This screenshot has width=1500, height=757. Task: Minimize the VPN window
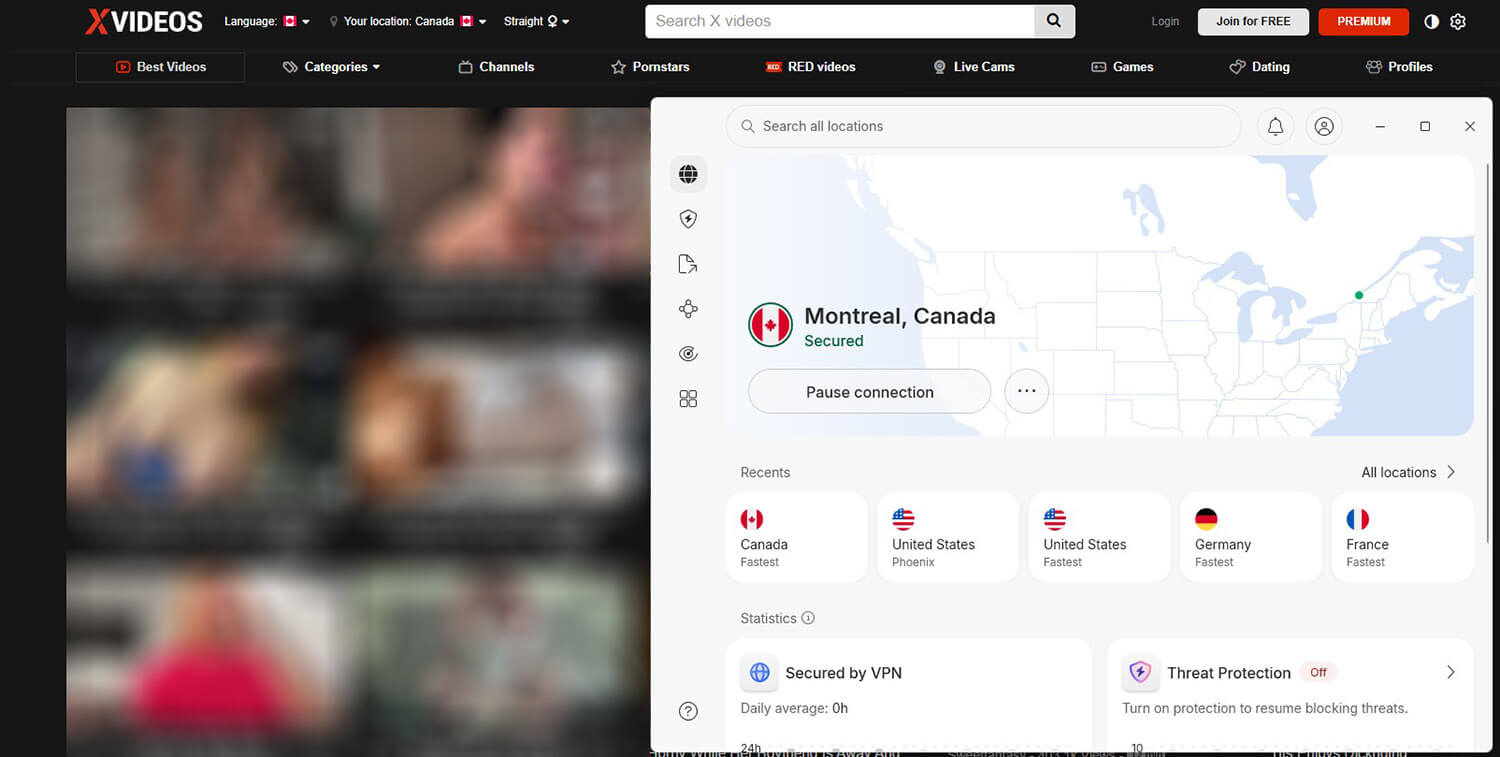[x=1380, y=126]
